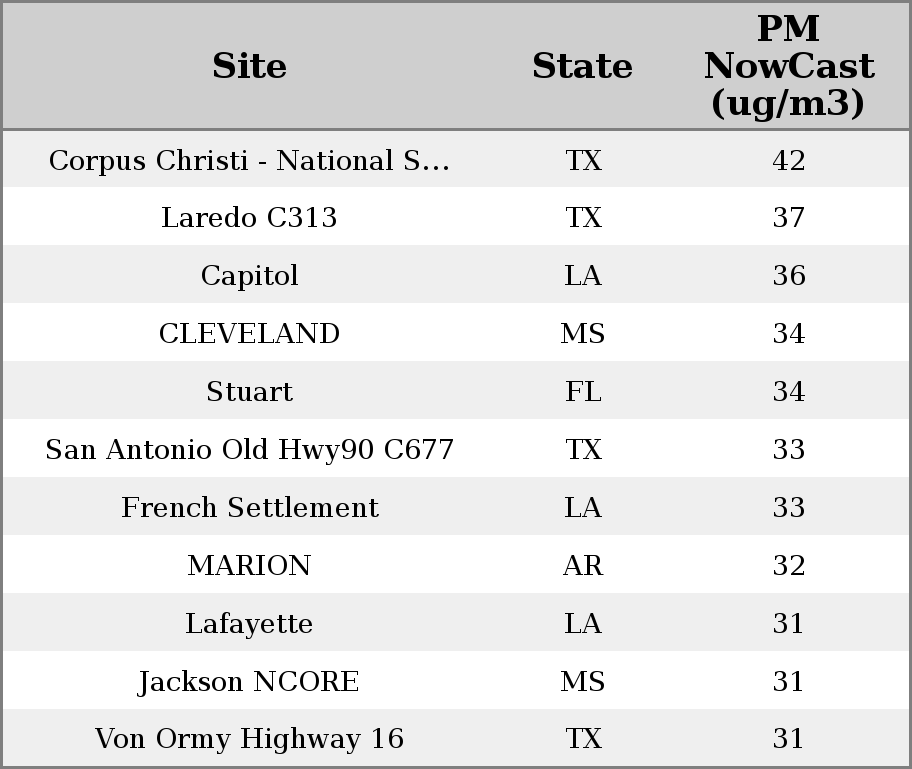Select the Stuart site cell
The width and height of the screenshot is (912, 769).
pos(249,392)
